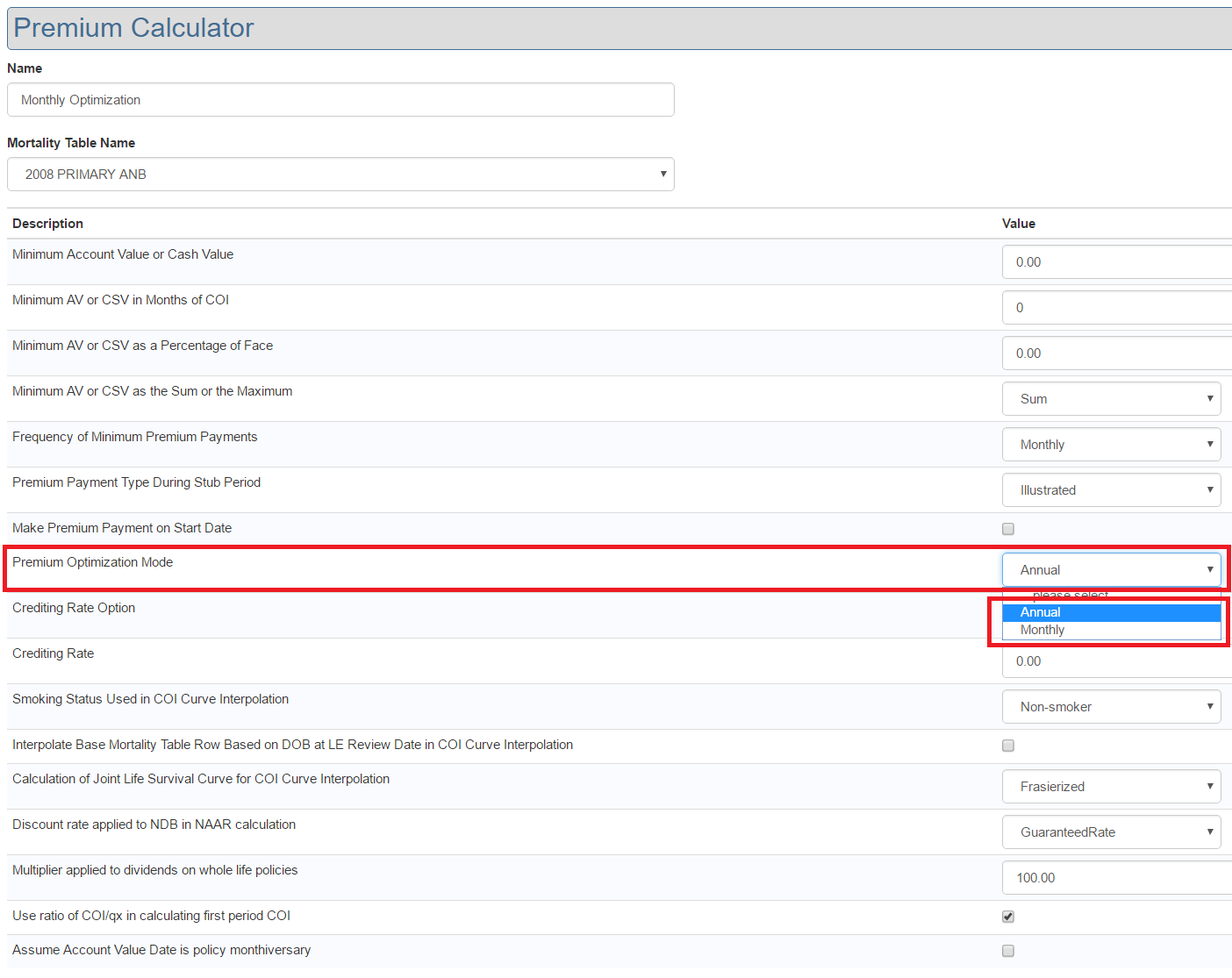Image resolution: width=1232 pixels, height=978 pixels.
Task: Click Minimum Account Value or Cash Value field
Action: coord(1114,262)
